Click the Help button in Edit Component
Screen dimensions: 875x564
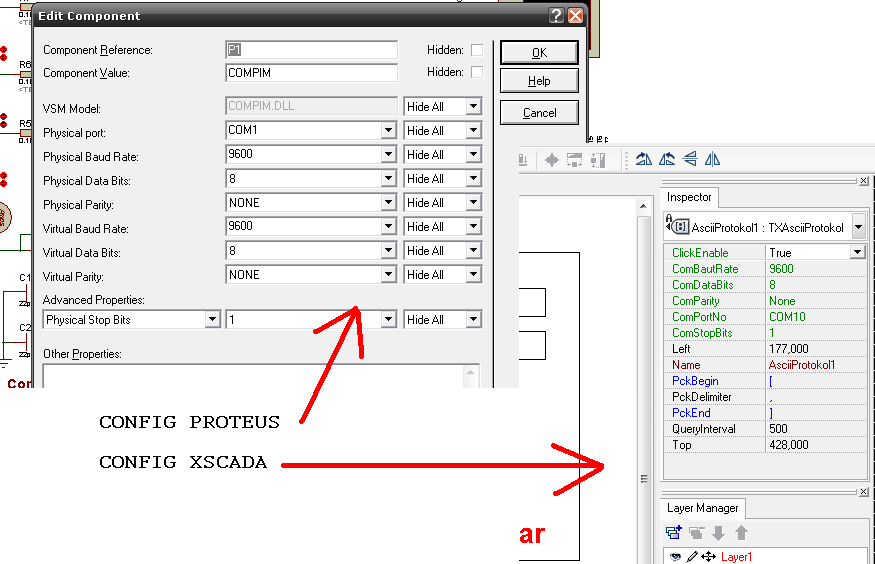[539, 81]
